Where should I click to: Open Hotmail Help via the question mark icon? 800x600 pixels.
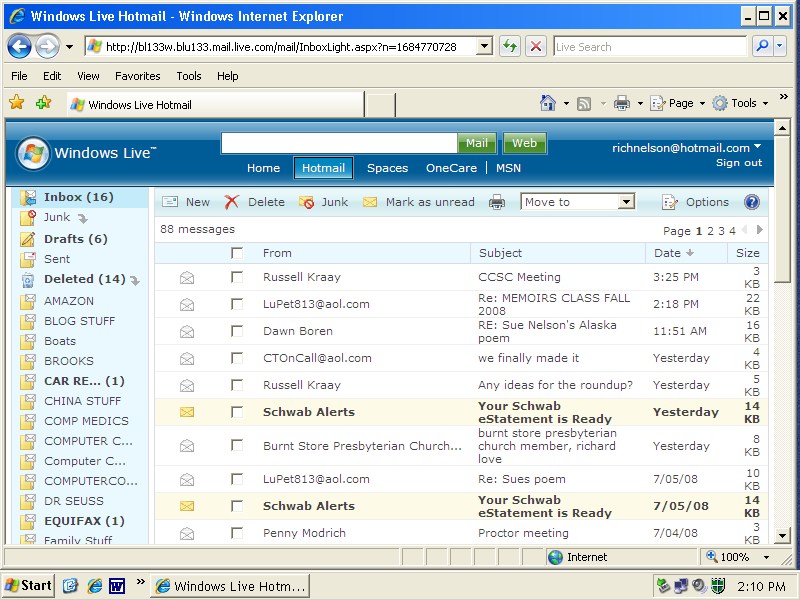(752, 201)
